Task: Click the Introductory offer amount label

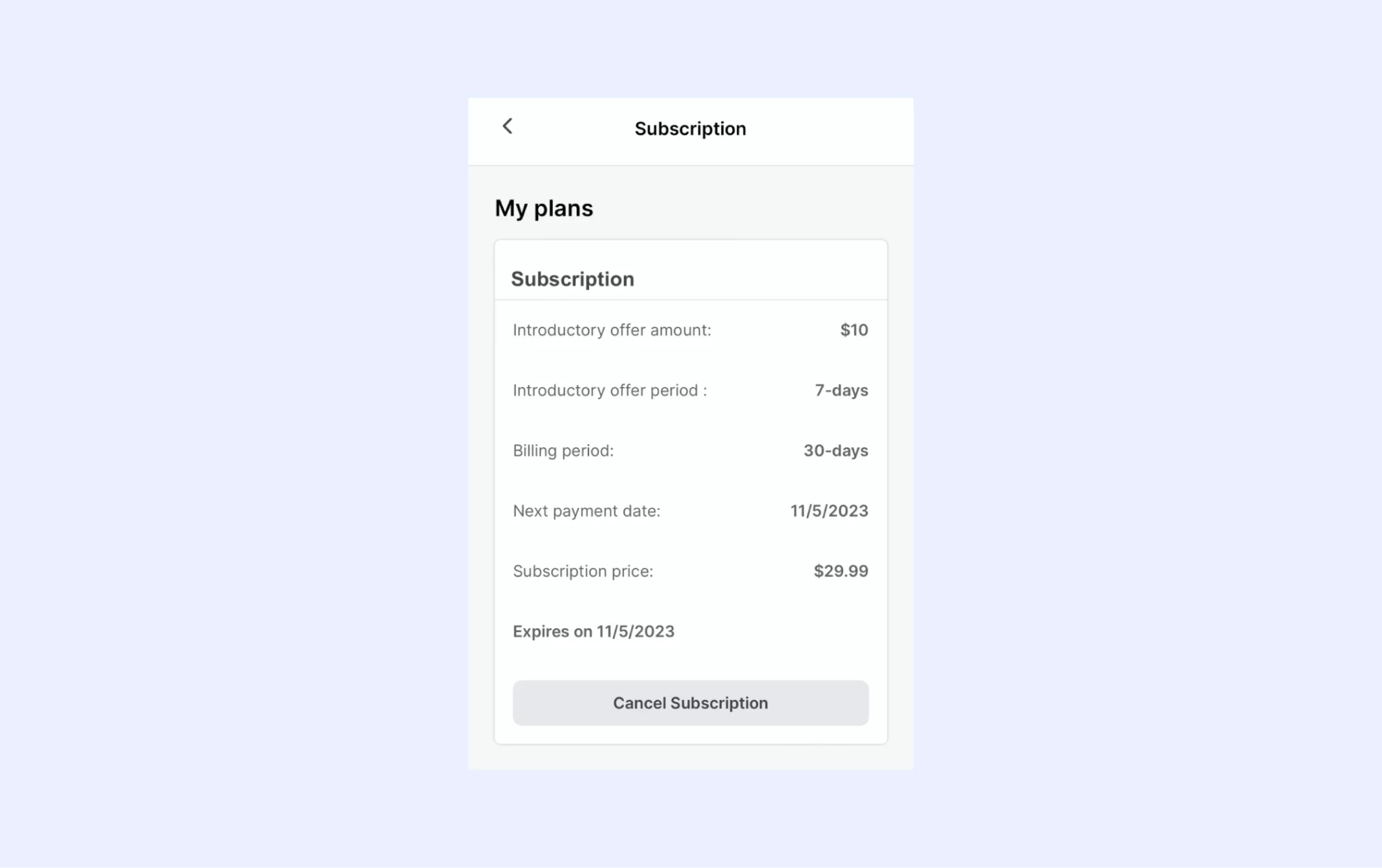Action: click(x=612, y=329)
